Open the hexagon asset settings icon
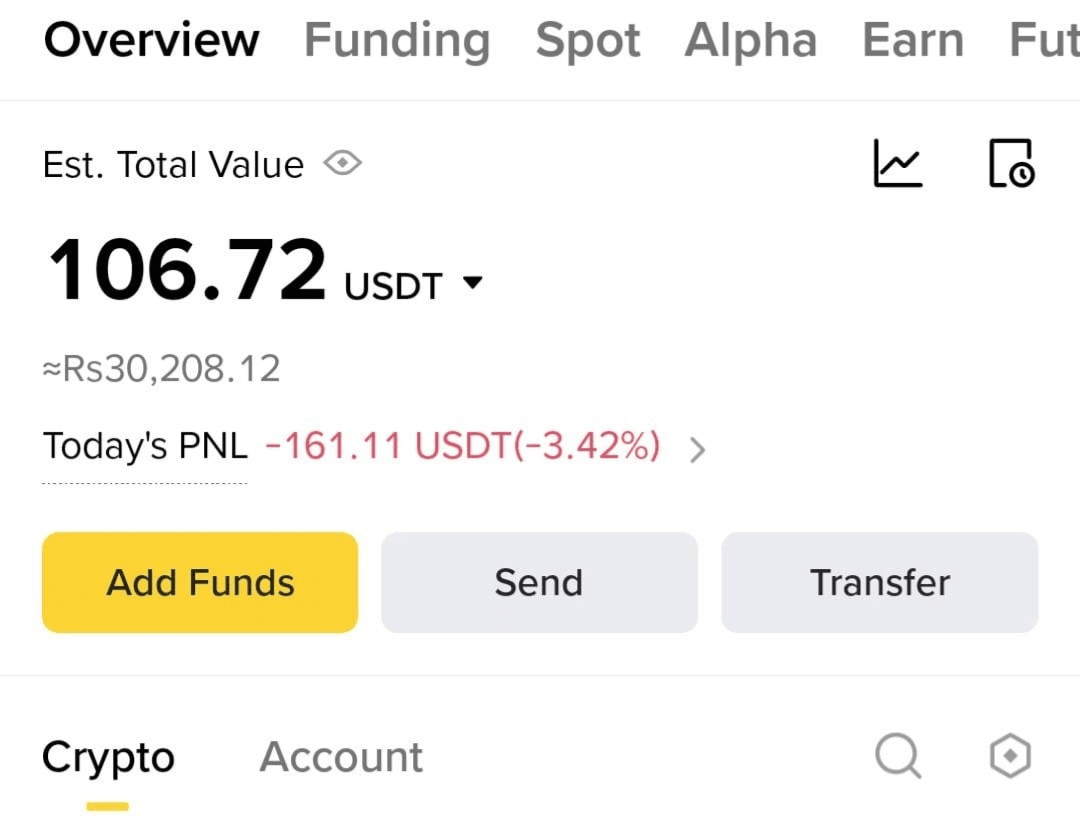 1010,756
